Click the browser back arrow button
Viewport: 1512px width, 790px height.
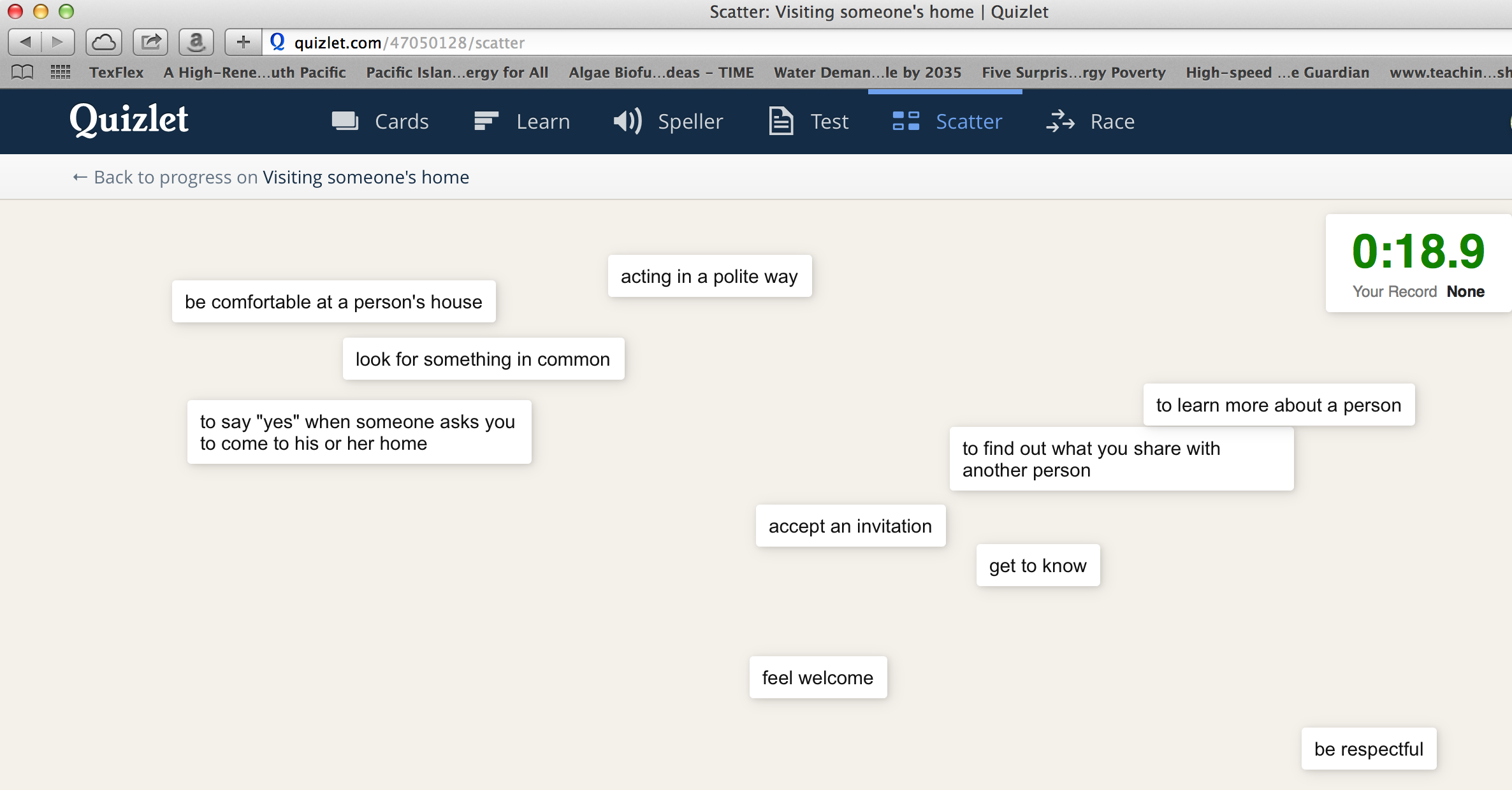25,43
